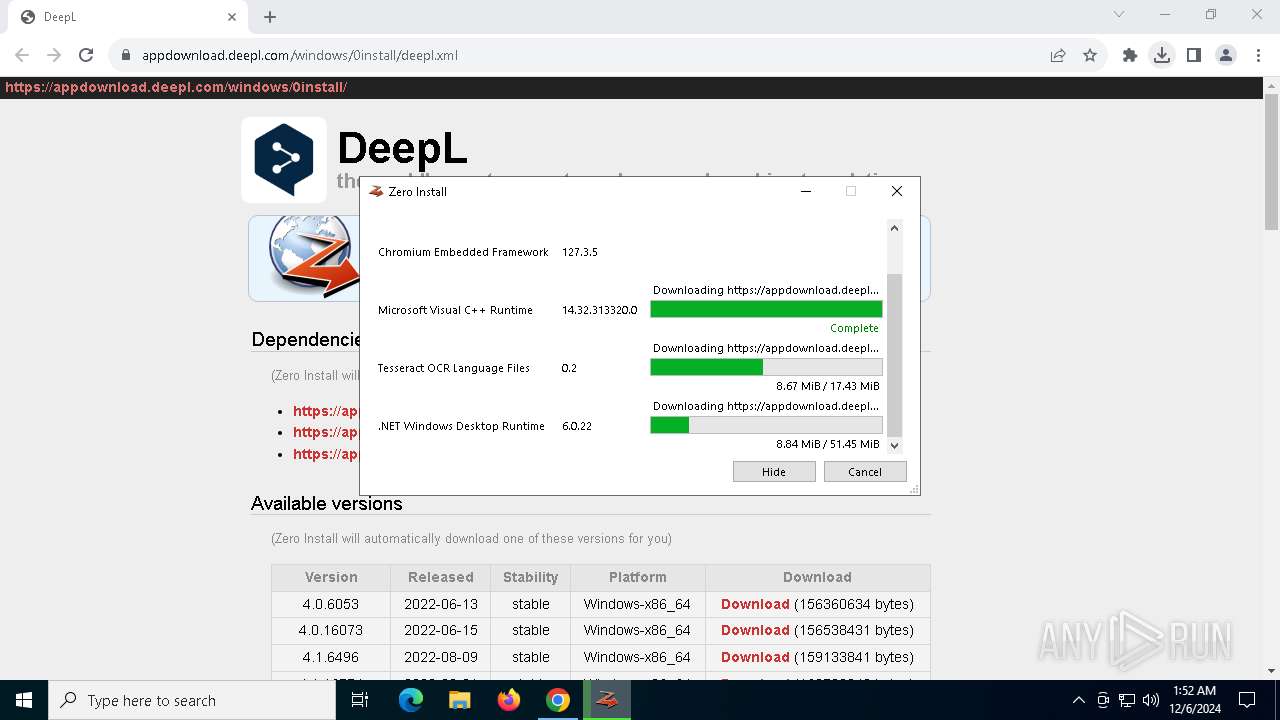This screenshot has width=1280, height=720.
Task: Click the Version column header
Action: tap(331, 577)
